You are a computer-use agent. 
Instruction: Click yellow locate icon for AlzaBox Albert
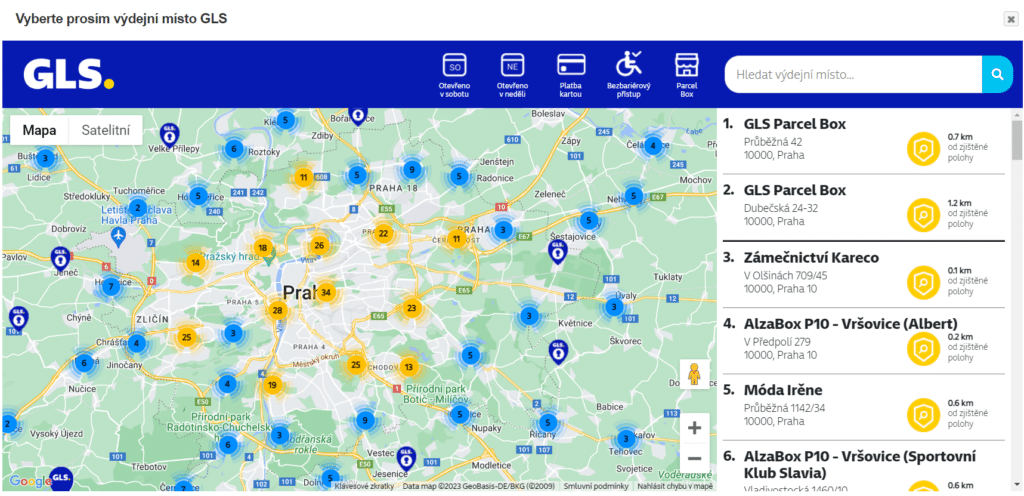pyautogui.click(x=923, y=349)
